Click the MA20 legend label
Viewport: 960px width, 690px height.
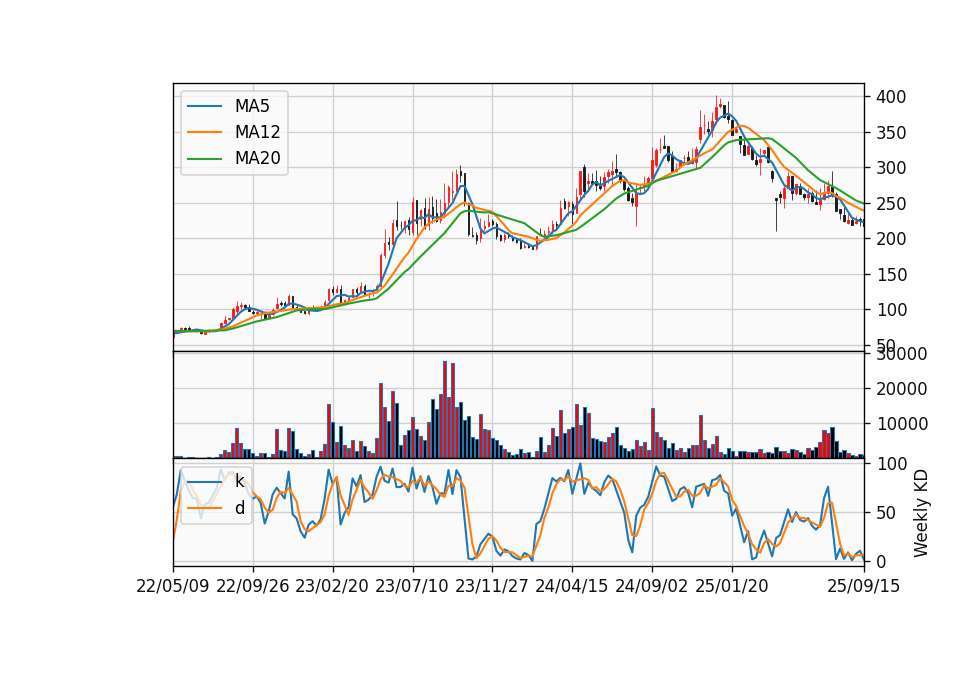(x=257, y=158)
